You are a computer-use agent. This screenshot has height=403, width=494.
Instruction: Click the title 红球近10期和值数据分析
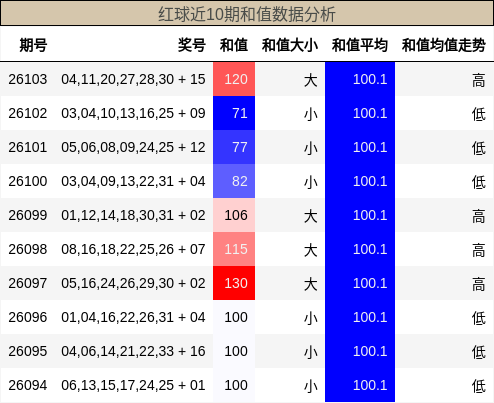247,14
